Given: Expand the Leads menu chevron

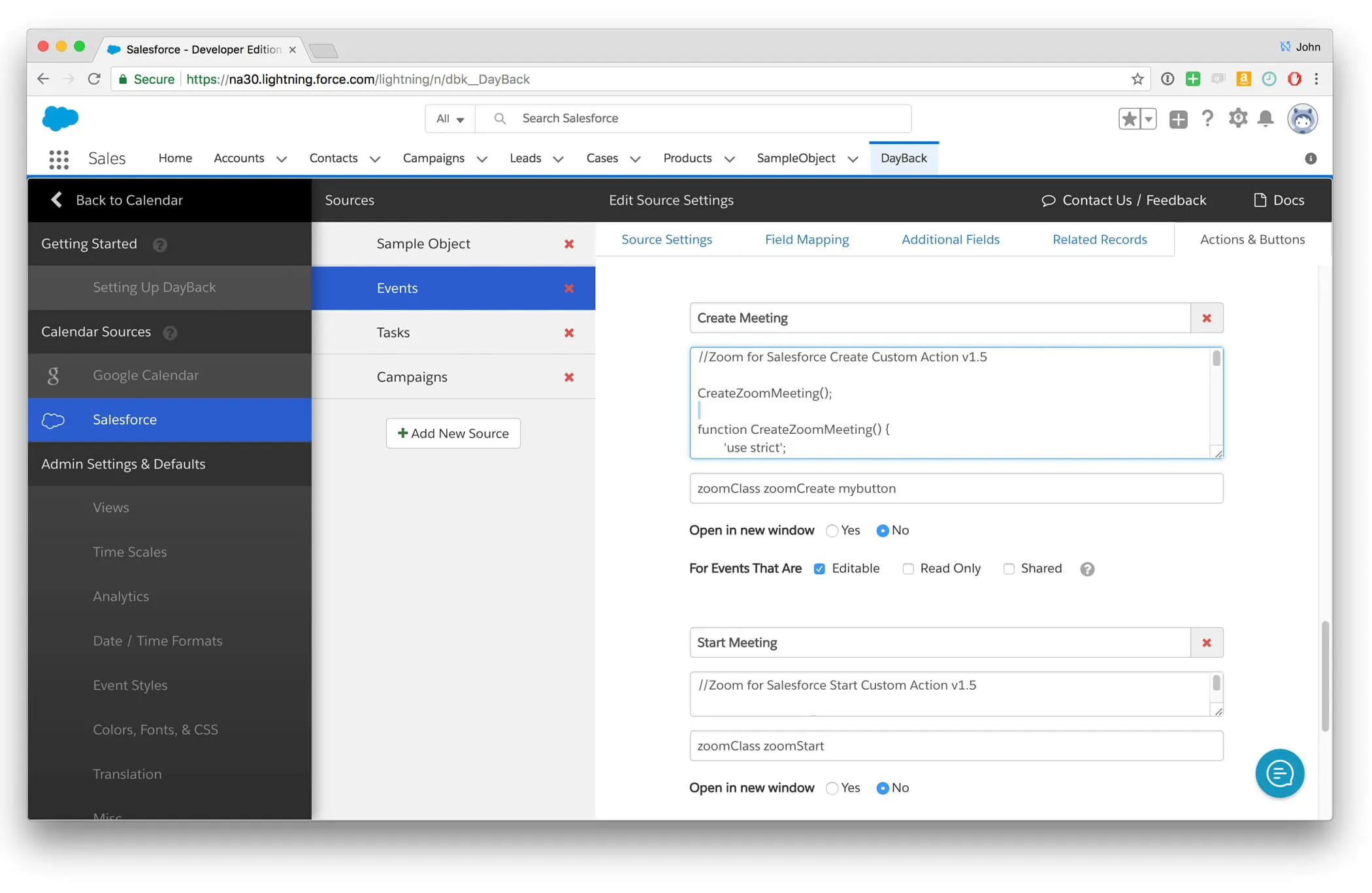Looking at the screenshot, I should (x=559, y=159).
